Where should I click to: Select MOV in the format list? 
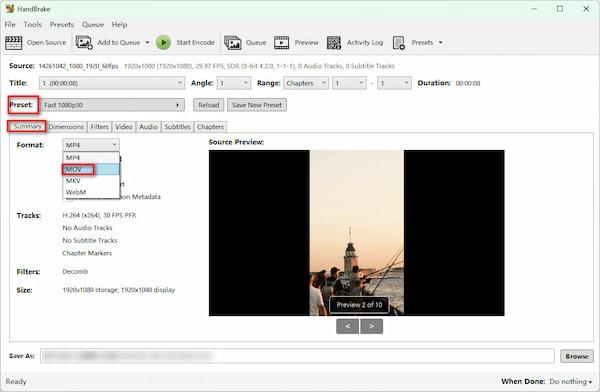pos(91,169)
